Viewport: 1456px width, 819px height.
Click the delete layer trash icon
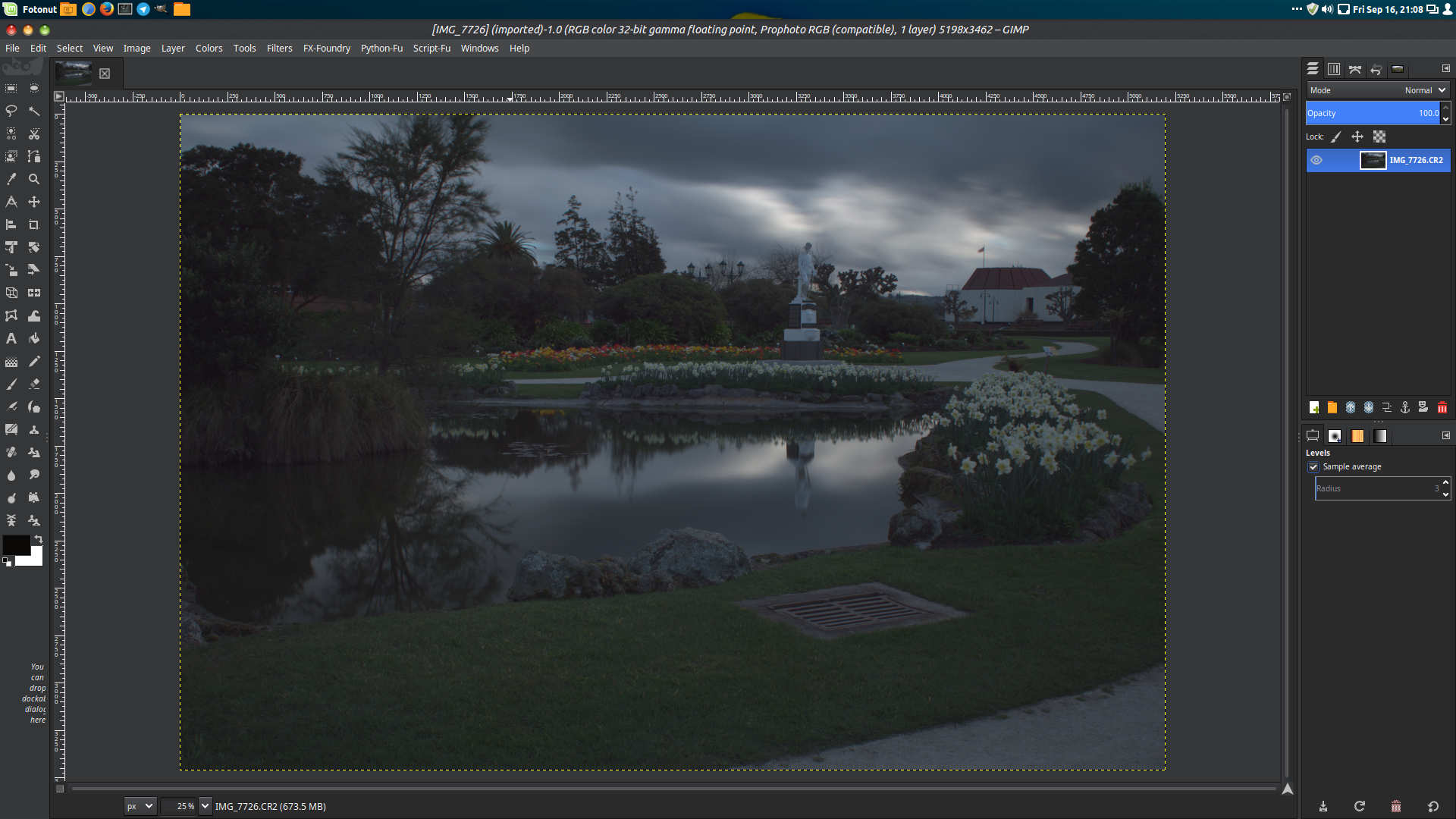coord(1442,408)
